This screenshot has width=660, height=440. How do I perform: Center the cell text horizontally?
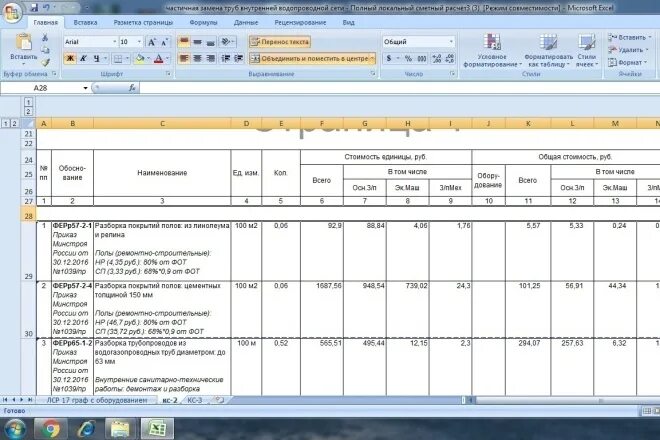197,59
